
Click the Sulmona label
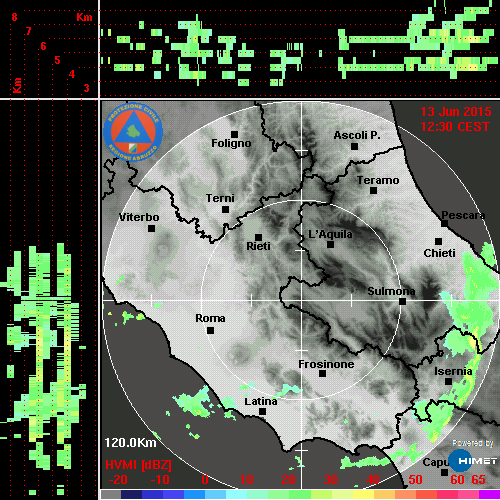[x=391, y=291]
